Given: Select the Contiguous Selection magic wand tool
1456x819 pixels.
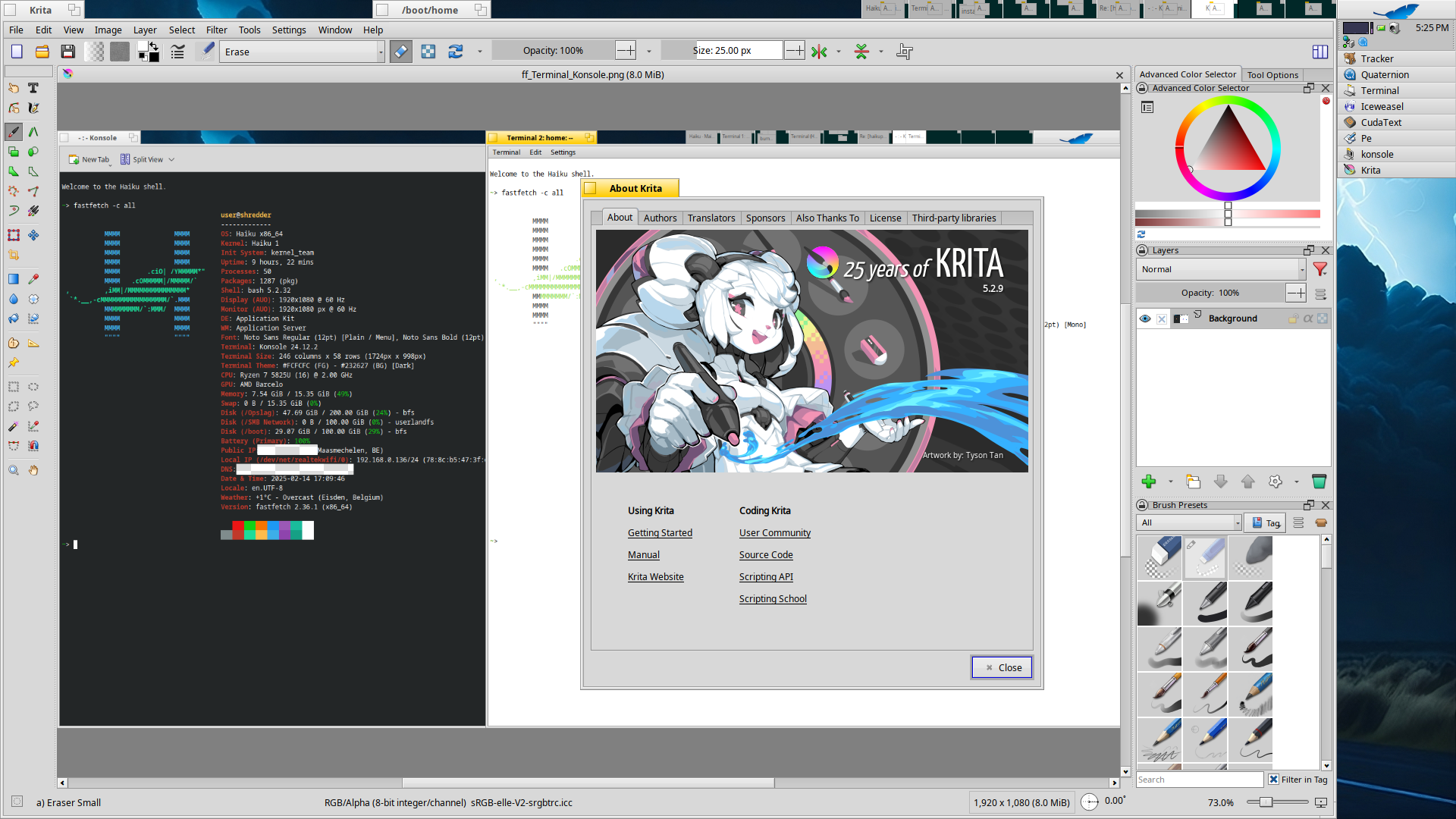Looking at the screenshot, I should click(14, 426).
